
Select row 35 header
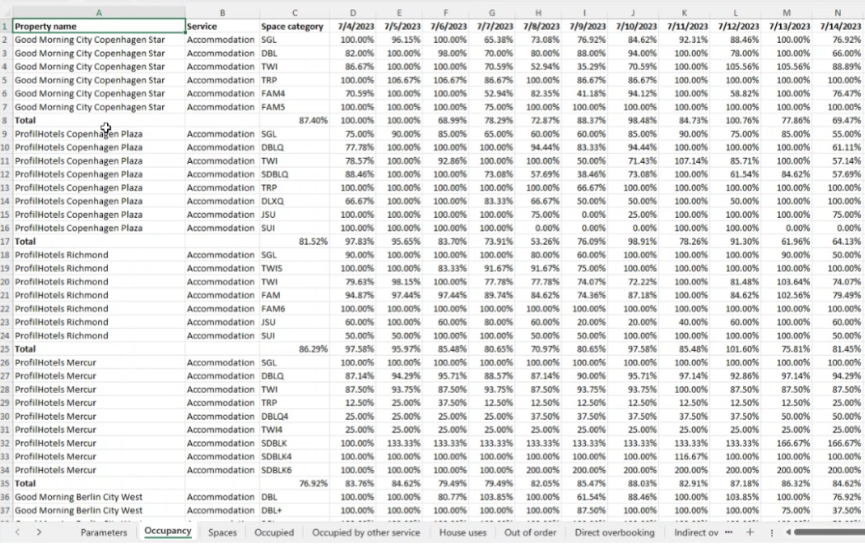click(6, 483)
